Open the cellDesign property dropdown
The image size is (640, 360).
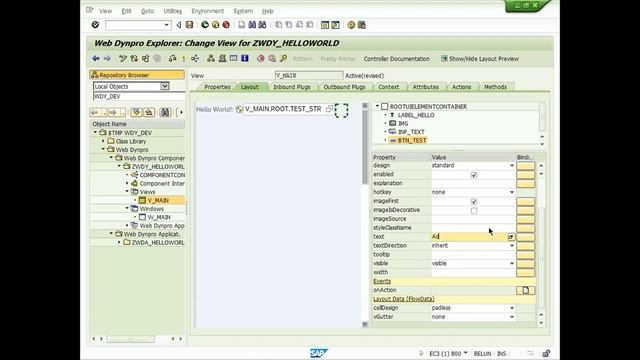coord(511,308)
